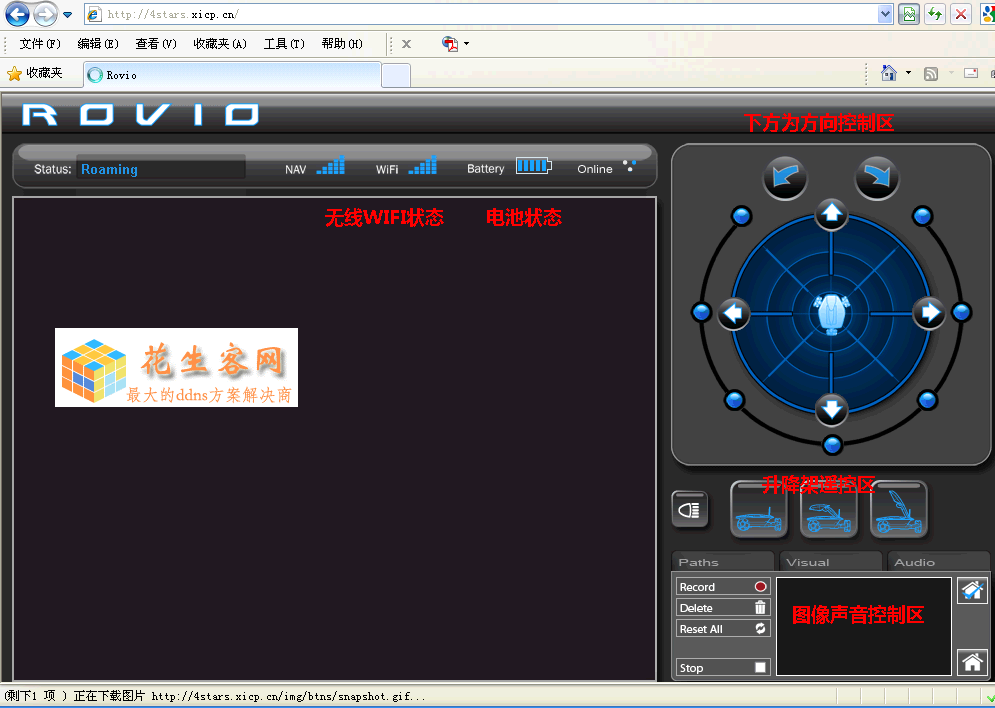995x708 pixels.
Task: Click the gray X on the toolbar
Action: [x=407, y=44]
